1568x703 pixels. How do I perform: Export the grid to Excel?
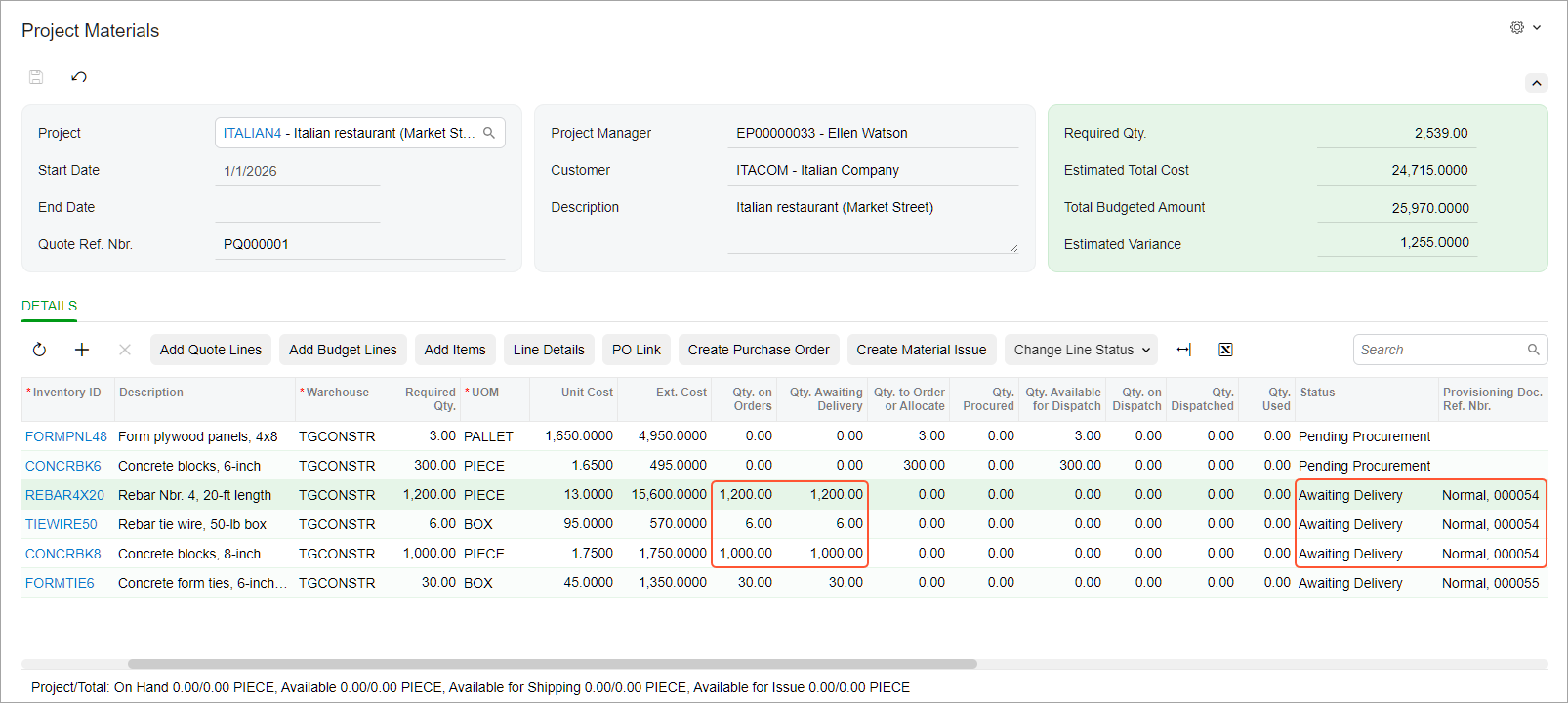tap(1225, 350)
